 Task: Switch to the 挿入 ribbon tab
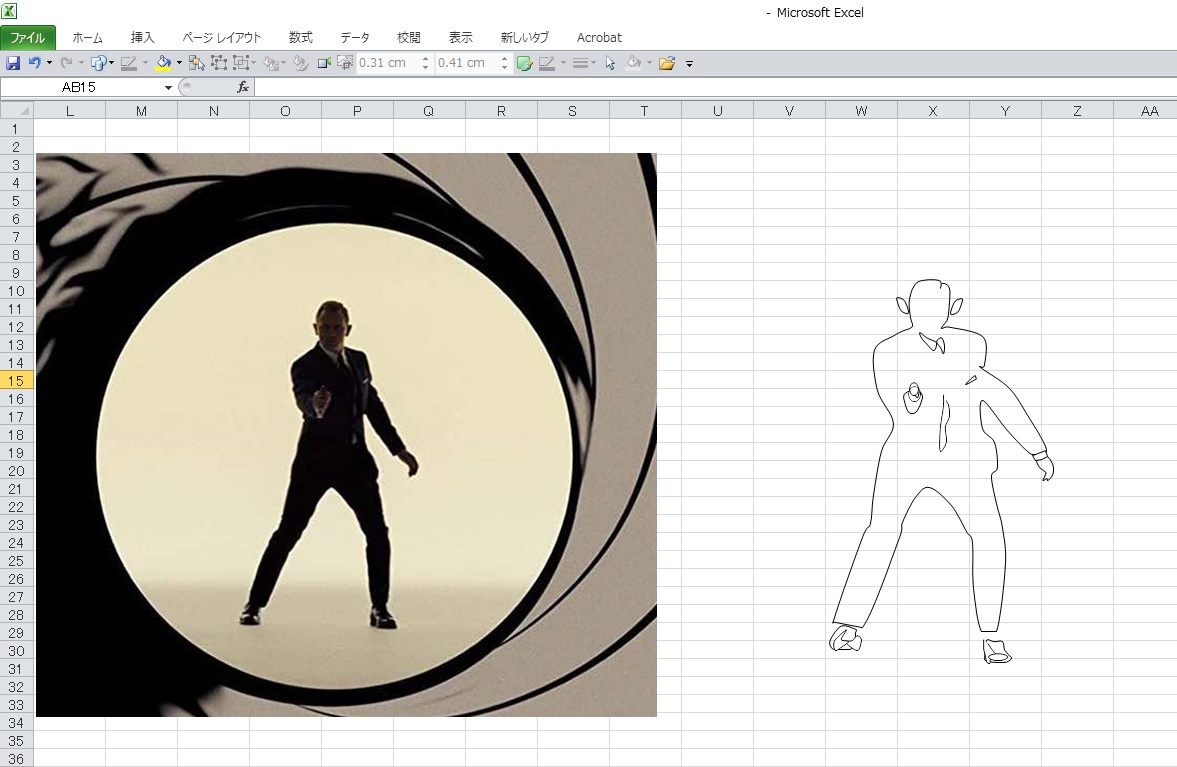click(143, 38)
